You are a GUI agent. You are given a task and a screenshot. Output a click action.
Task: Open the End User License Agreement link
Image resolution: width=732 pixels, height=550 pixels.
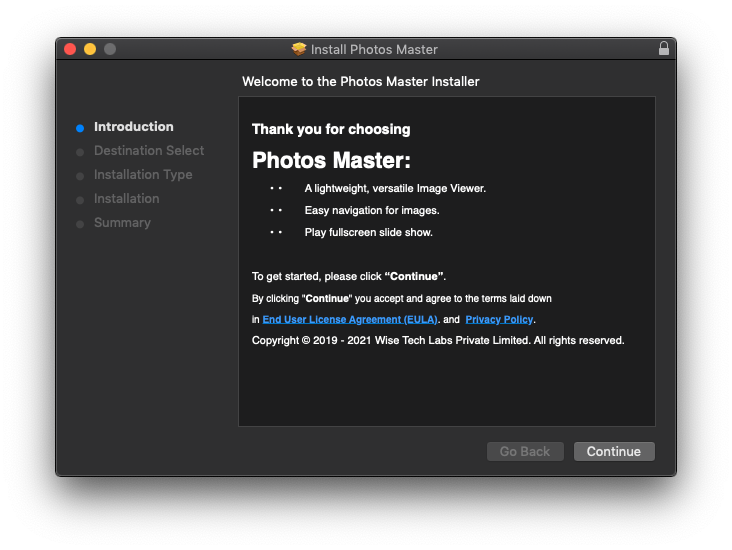pyautogui.click(x=350, y=319)
